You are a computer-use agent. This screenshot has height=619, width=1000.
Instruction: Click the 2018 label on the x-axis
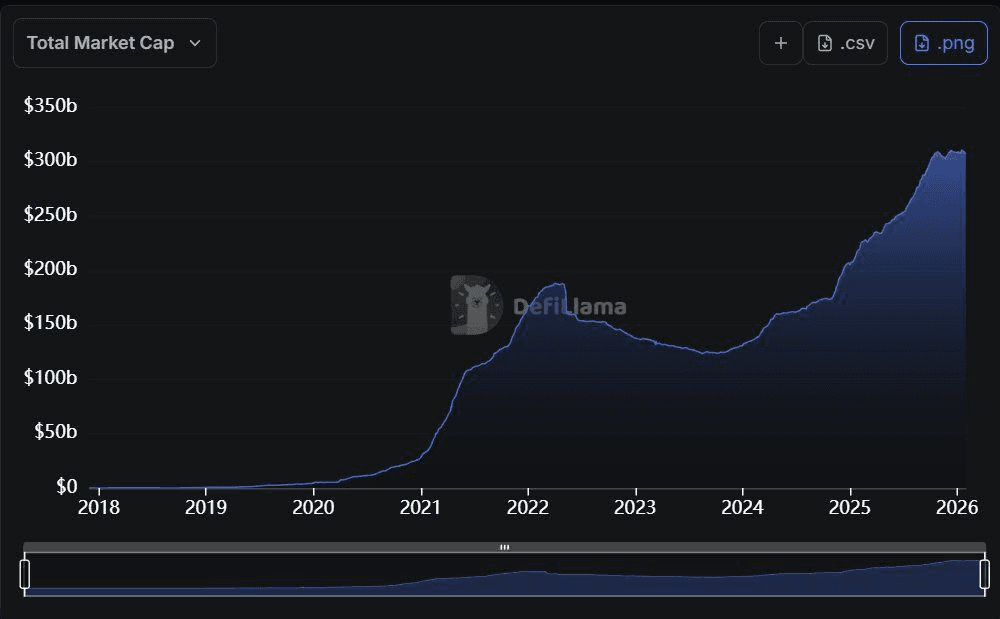[98, 507]
